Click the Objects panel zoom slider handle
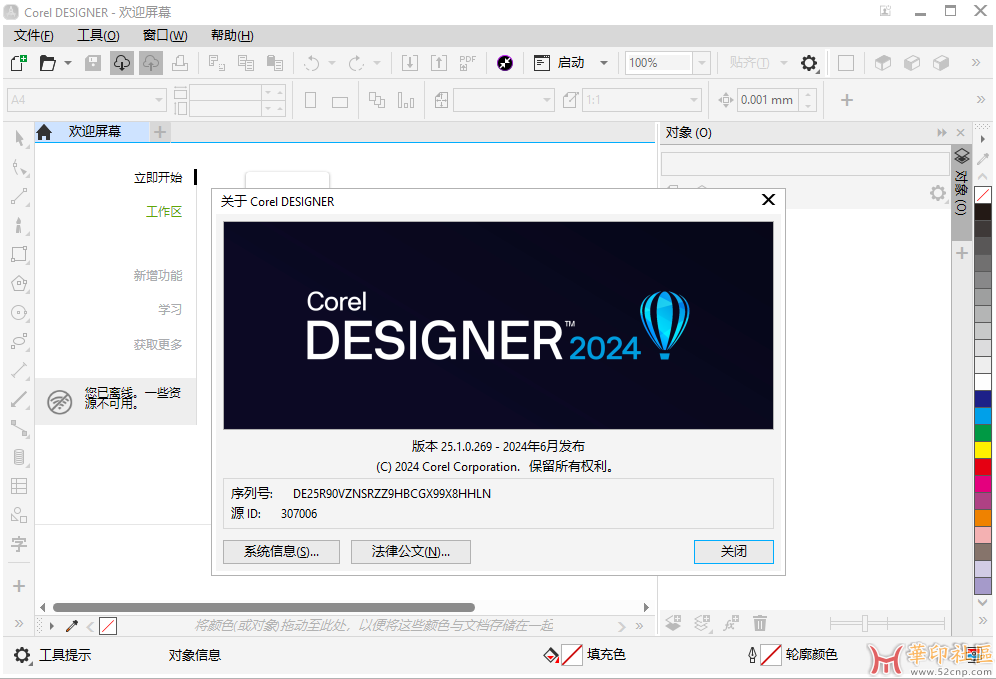 coord(865,623)
